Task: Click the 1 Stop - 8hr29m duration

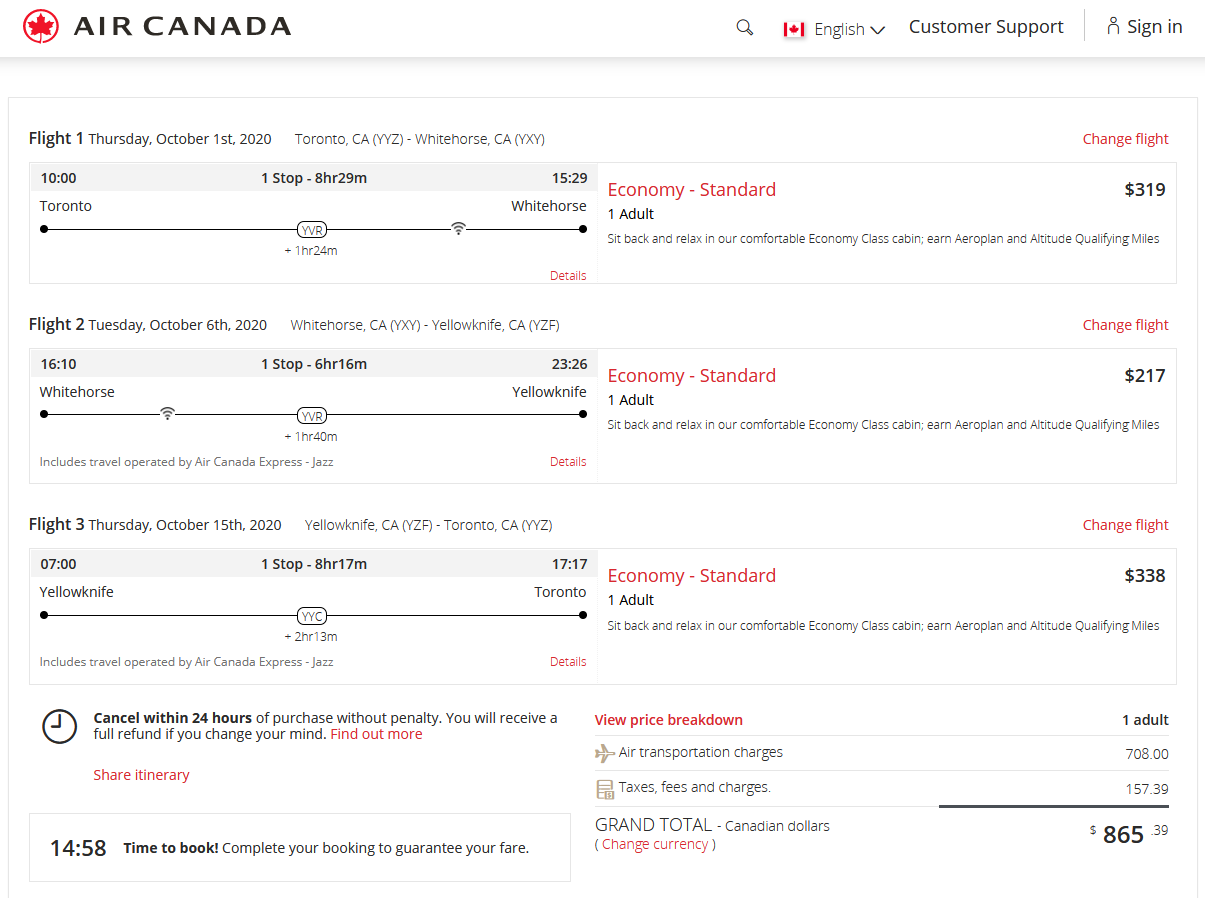Action: point(314,178)
